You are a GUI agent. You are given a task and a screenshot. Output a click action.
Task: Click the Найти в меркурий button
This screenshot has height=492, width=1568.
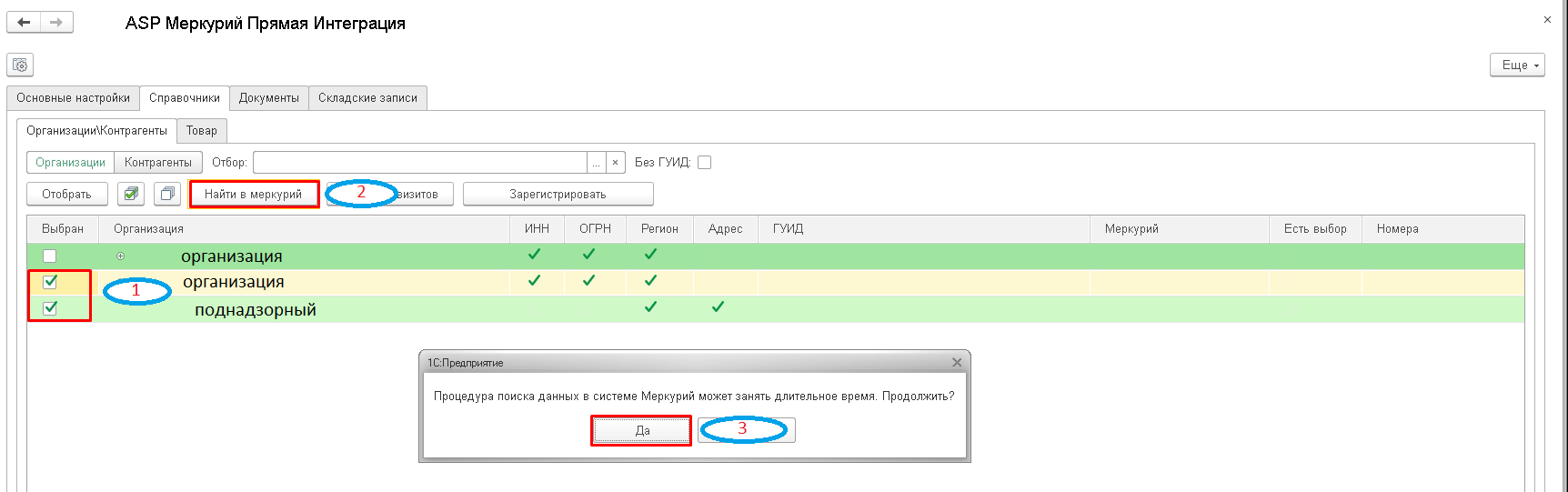[254, 194]
